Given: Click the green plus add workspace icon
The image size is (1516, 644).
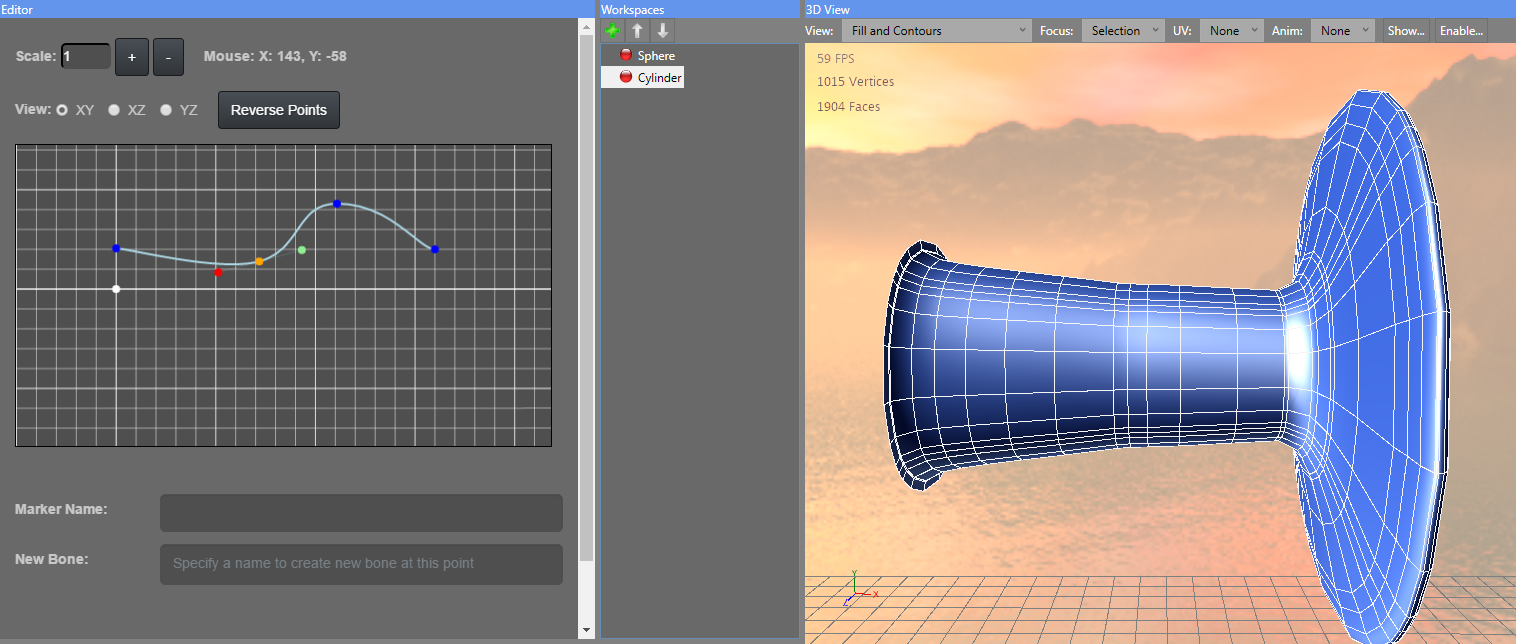Looking at the screenshot, I should tap(612, 31).
